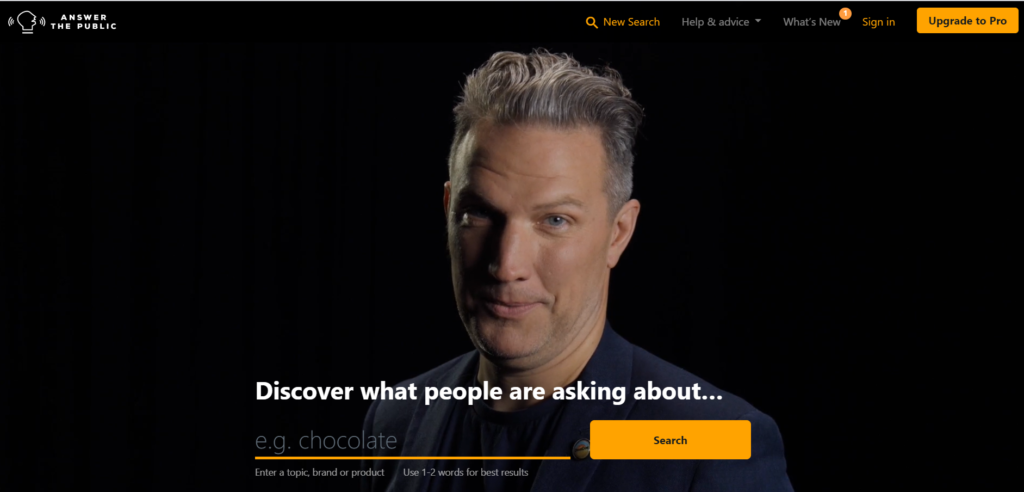Click the magnifying glass icon beside New Search
Image resolution: width=1024 pixels, height=492 pixels.
pos(592,22)
